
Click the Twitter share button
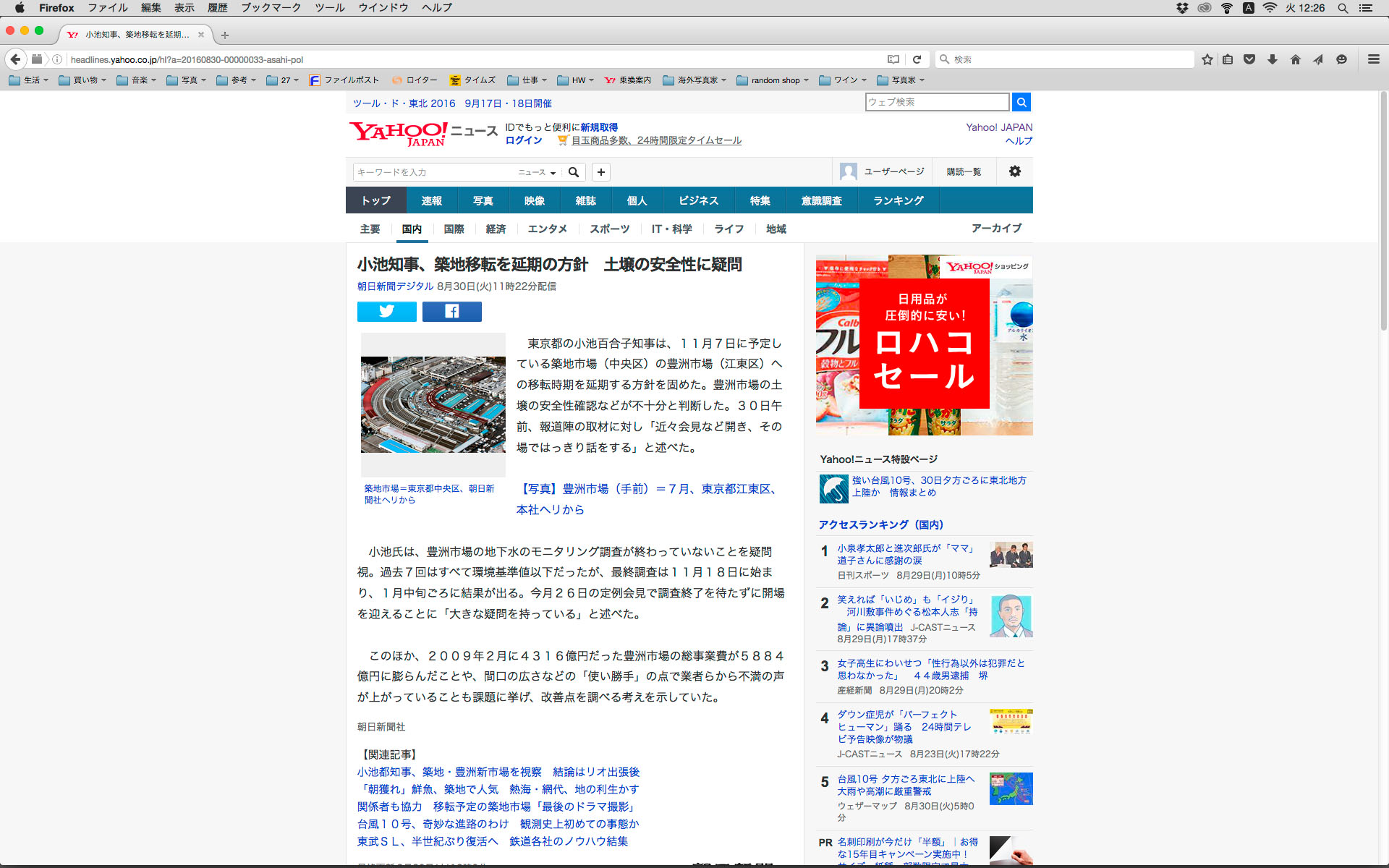(386, 311)
